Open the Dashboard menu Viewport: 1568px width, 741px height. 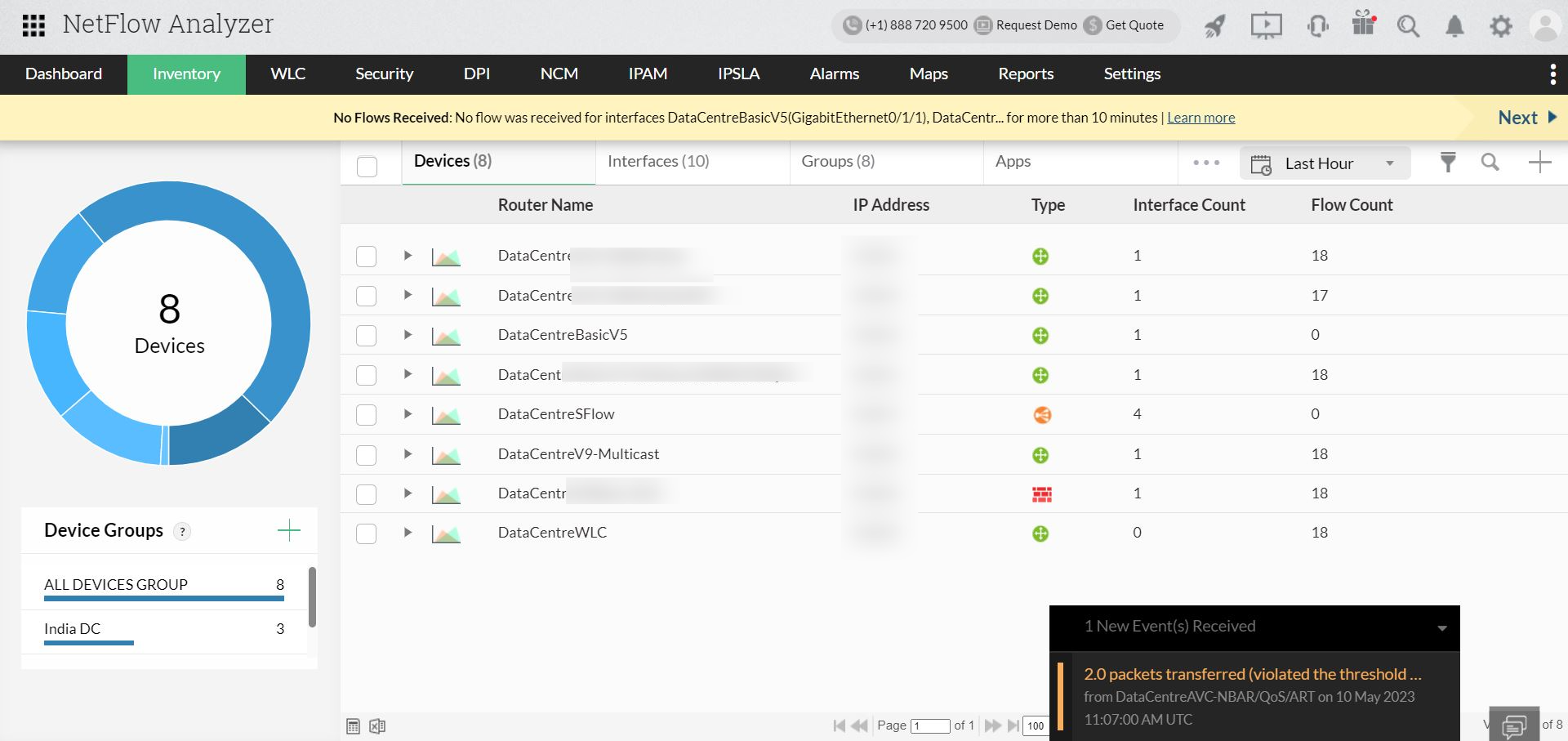click(x=64, y=74)
